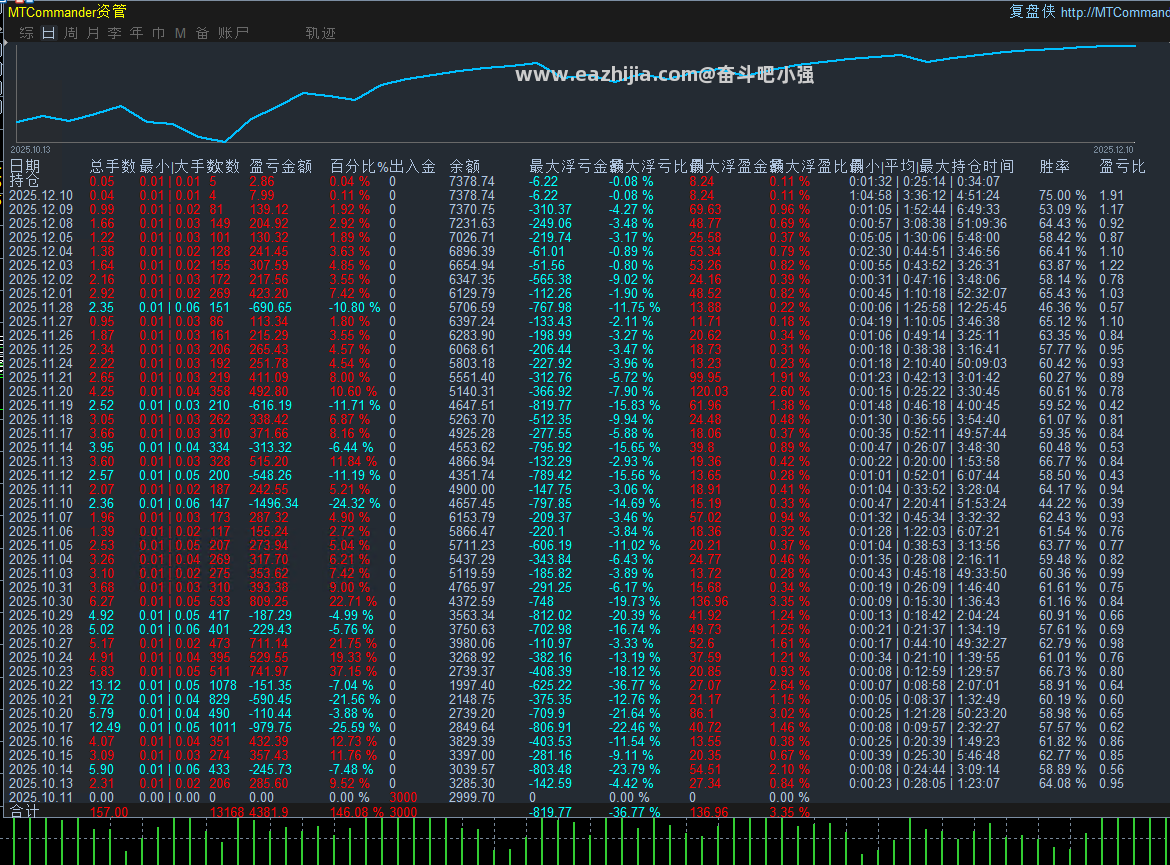Click the 75.00 % win rate cell
Image resolution: width=1170 pixels, height=865 pixels.
pyautogui.click(x=1063, y=196)
